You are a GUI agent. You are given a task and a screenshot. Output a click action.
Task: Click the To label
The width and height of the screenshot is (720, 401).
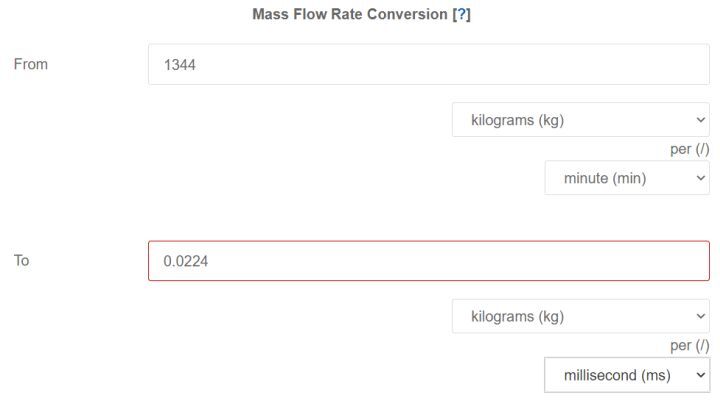tap(22, 260)
